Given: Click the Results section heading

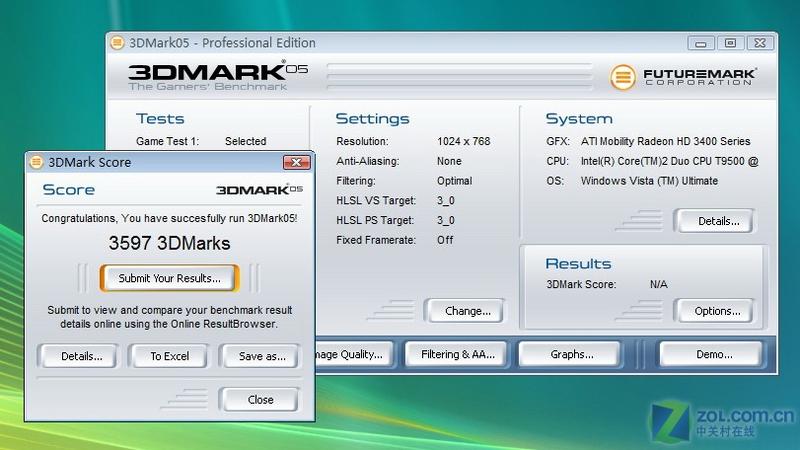Looking at the screenshot, I should pos(578,264).
